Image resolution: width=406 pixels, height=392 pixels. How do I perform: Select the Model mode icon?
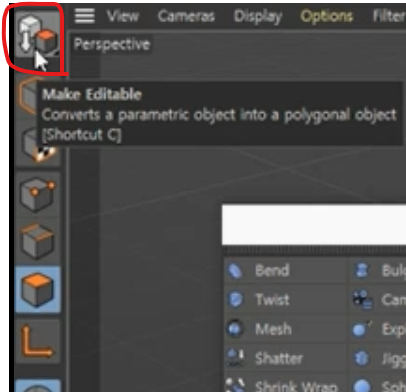[27, 95]
